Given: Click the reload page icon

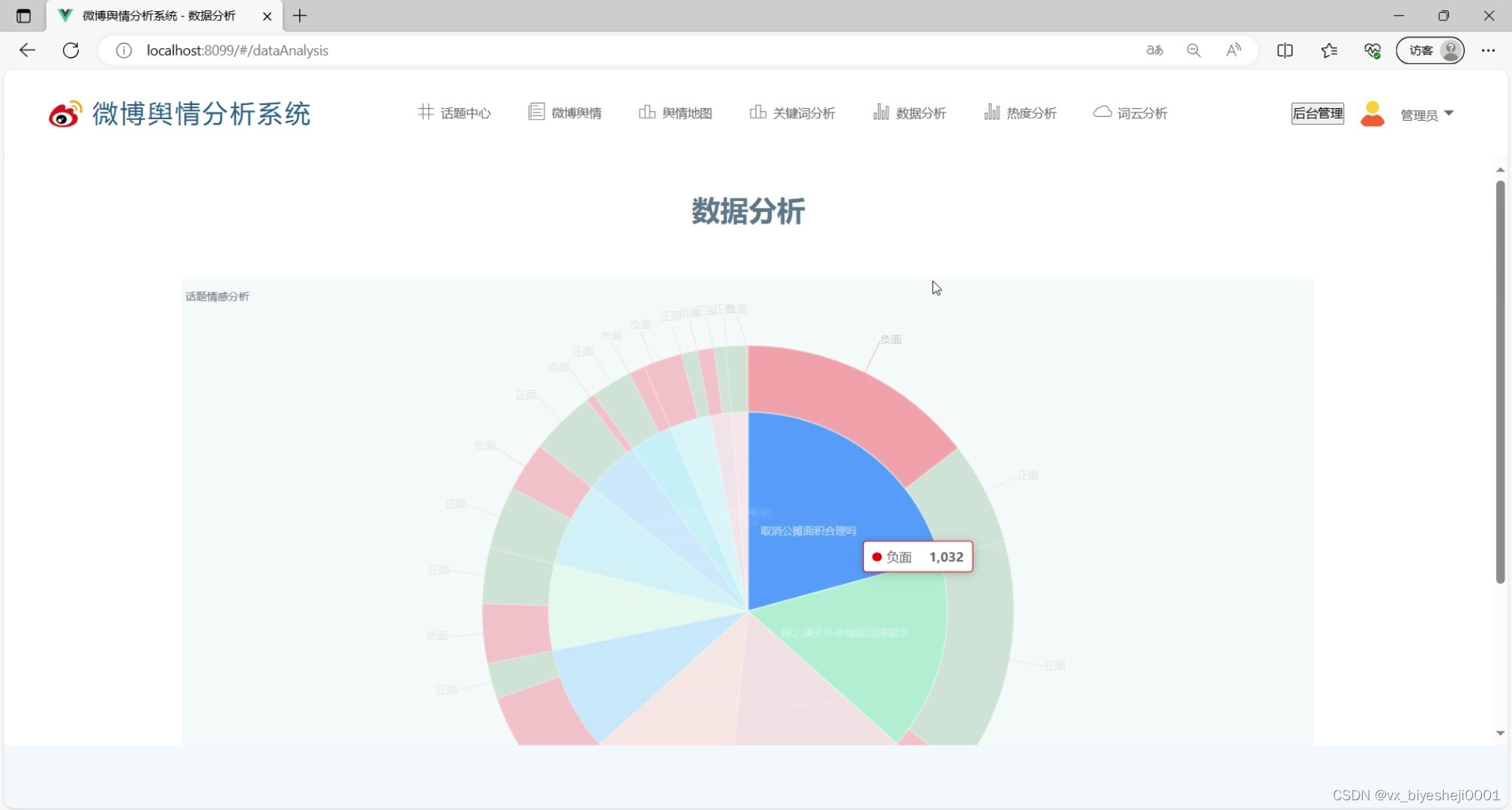Looking at the screenshot, I should [71, 50].
